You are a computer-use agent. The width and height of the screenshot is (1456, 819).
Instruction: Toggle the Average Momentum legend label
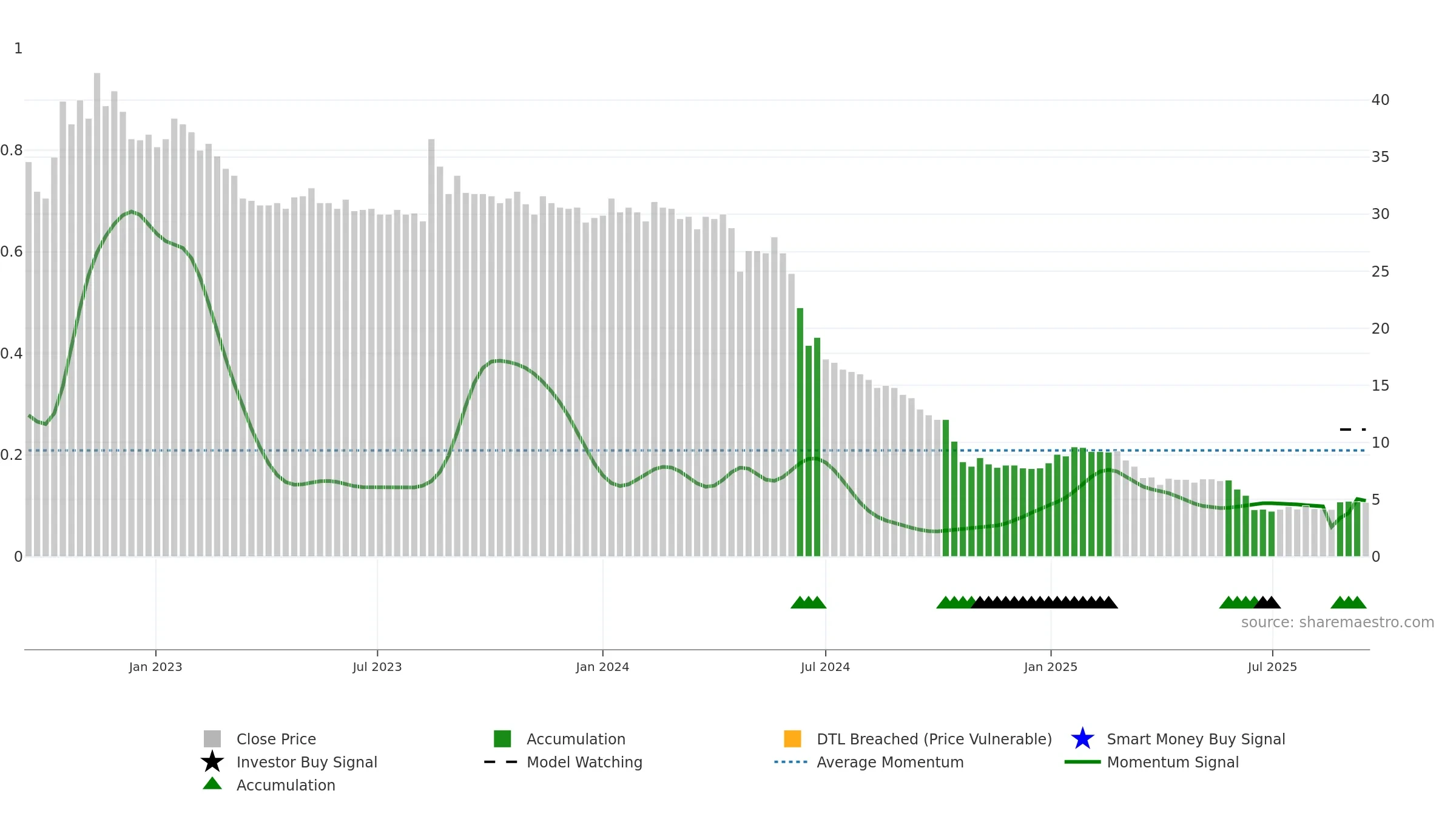[890, 762]
